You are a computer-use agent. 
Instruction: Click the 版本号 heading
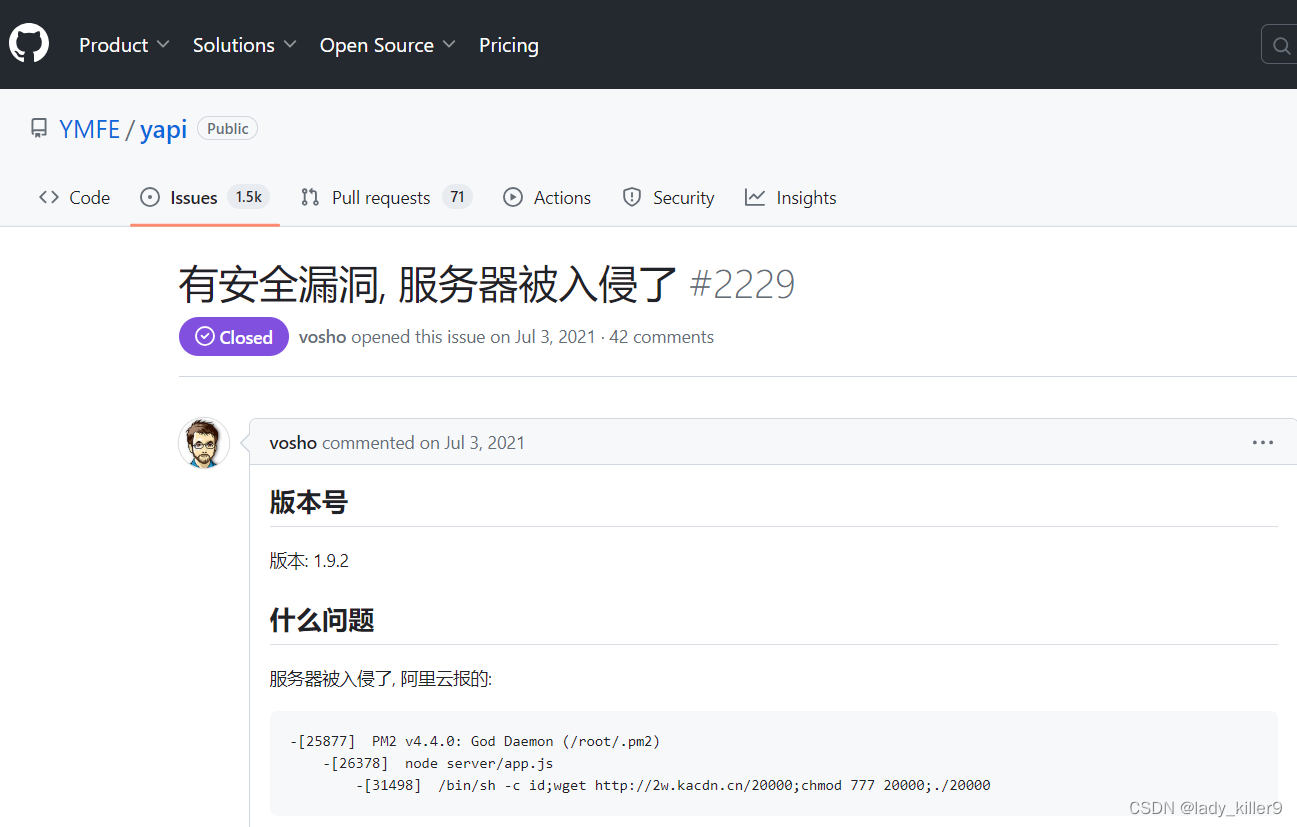pyautogui.click(x=308, y=502)
